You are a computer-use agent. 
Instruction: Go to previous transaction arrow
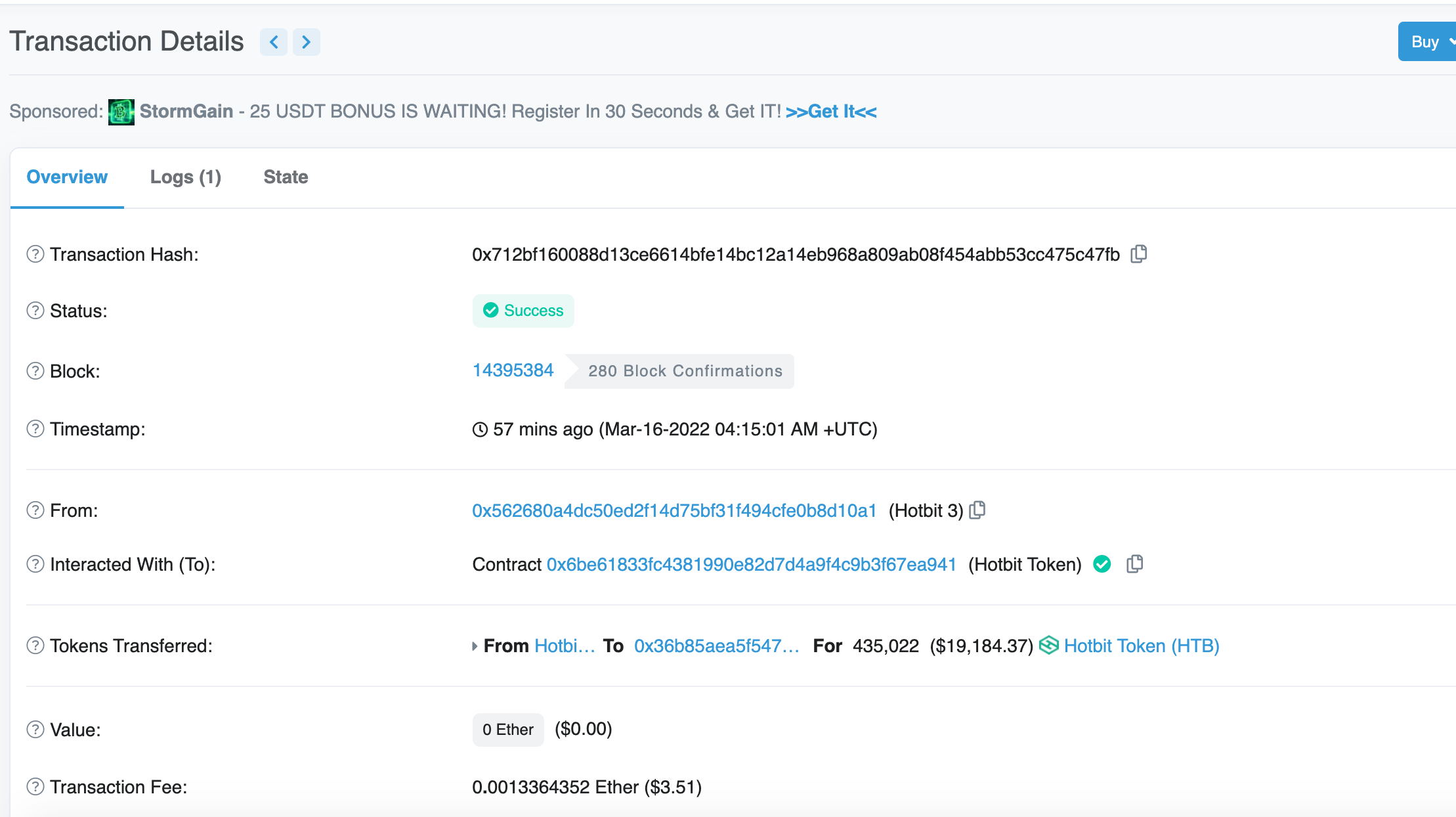pyautogui.click(x=274, y=42)
